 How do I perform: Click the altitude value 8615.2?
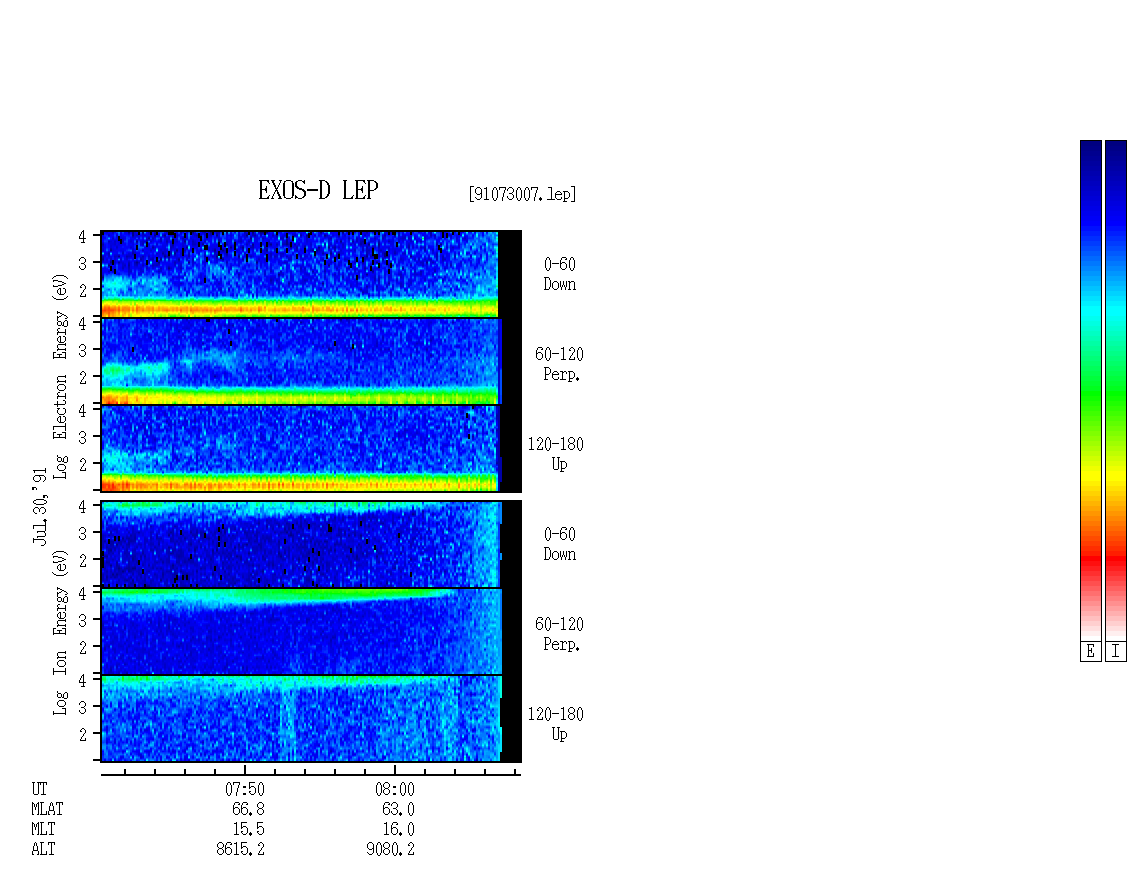click(241, 849)
